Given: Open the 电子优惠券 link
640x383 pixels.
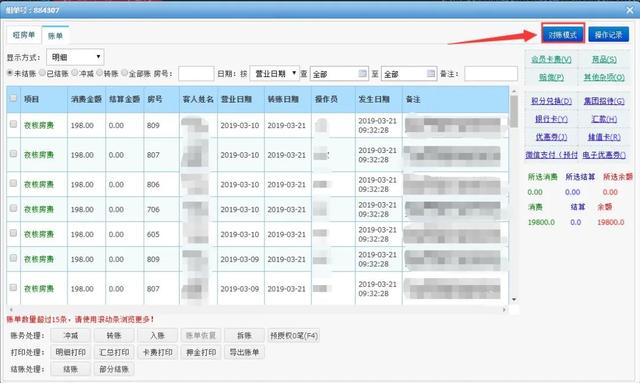Looking at the screenshot, I should [604, 155].
